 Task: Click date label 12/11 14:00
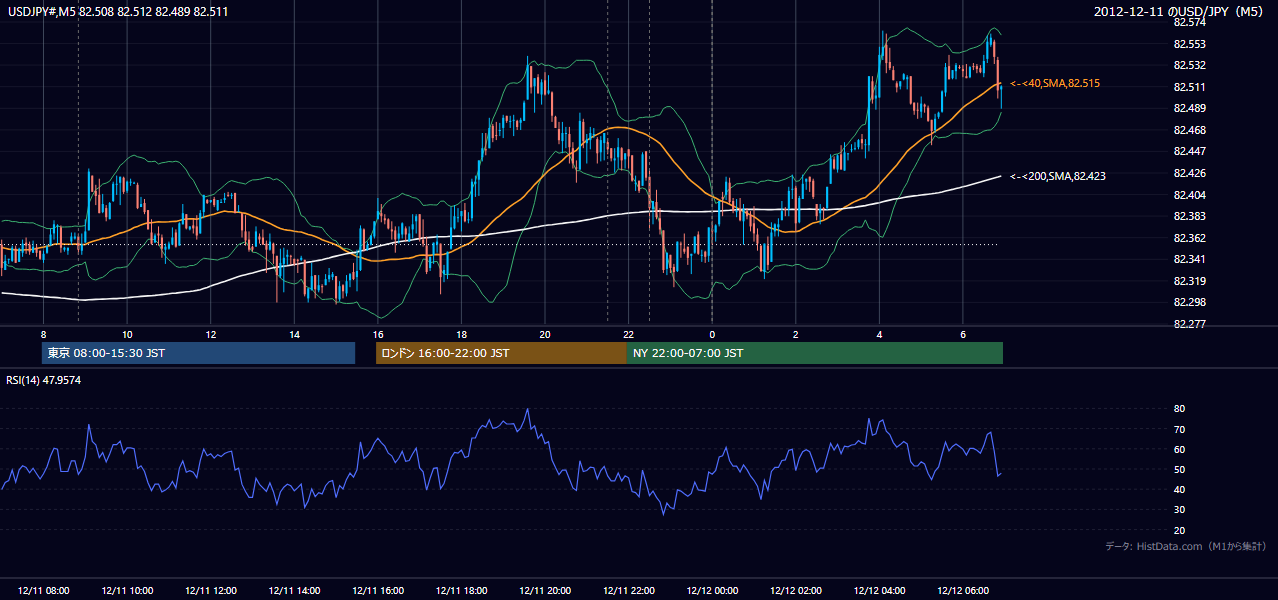pyautogui.click(x=294, y=591)
